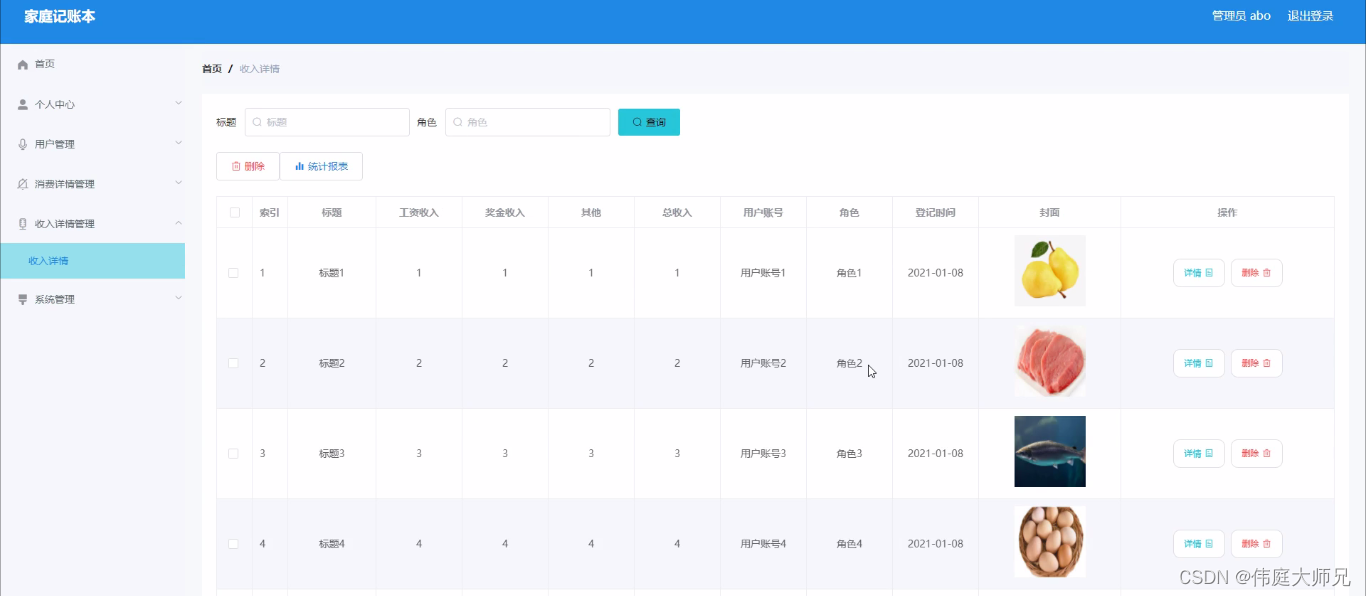Click the icon beside 系统管理

coord(23,299)
